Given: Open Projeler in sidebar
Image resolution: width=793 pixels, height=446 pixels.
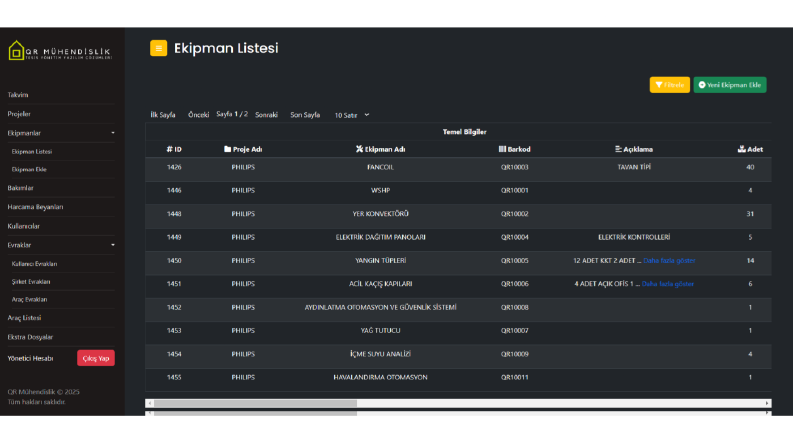Looking at the screenshot, I should [x=19, y=114].
